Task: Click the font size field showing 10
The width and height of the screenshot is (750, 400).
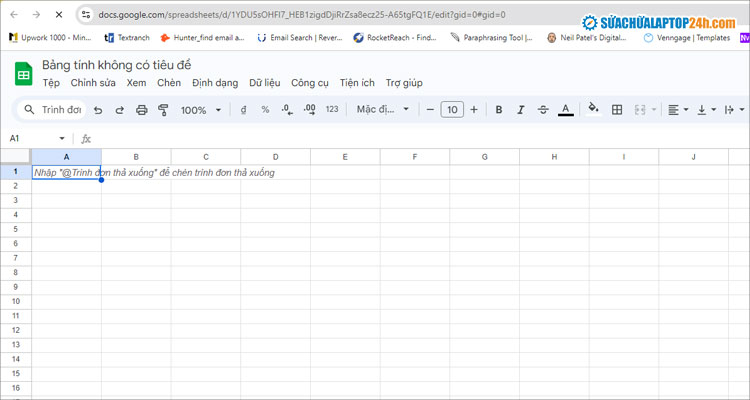Action: [452, 110]
